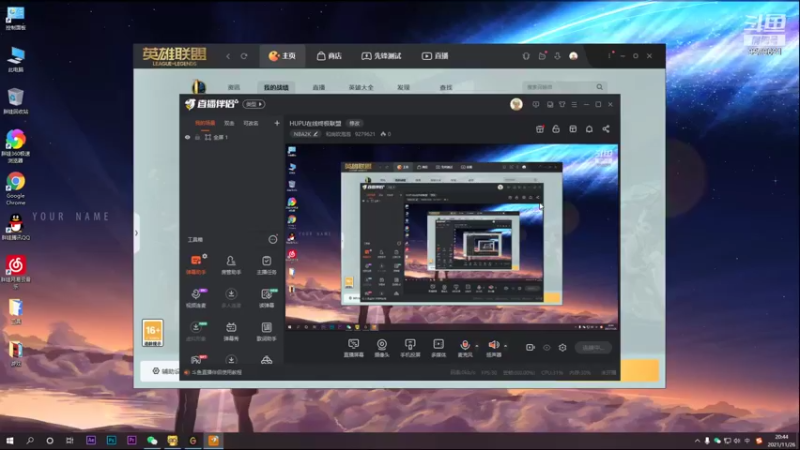Screen dimensions: 800x450
Task: Click the padlock icon beside the bell
Action: 556,129
